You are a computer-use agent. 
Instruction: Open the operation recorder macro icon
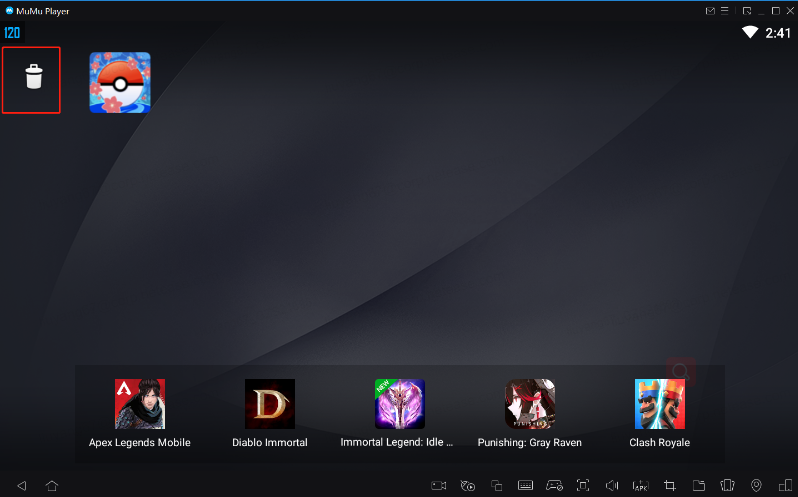[468, 485]
